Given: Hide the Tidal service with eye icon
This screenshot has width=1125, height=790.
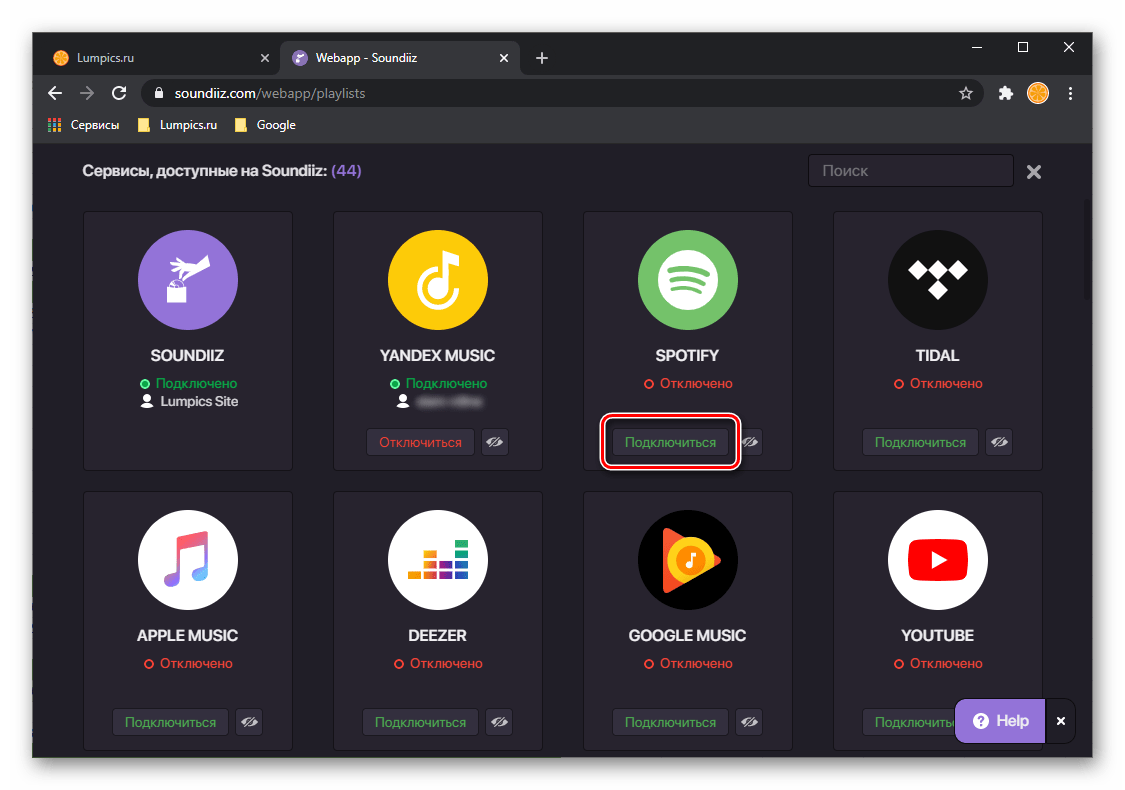Looking at the screenshot, I should [x=998, y=442].
